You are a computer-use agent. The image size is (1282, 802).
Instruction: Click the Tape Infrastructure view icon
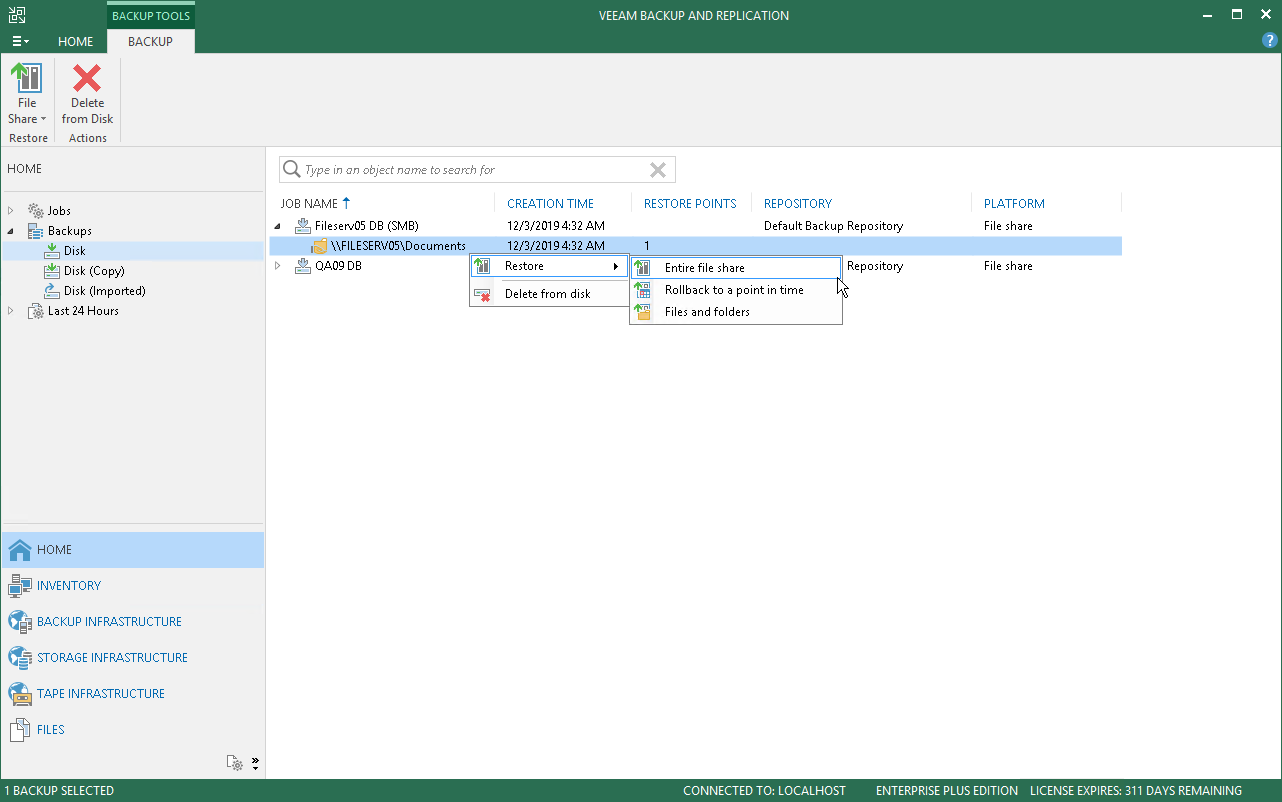coord(20,694)
